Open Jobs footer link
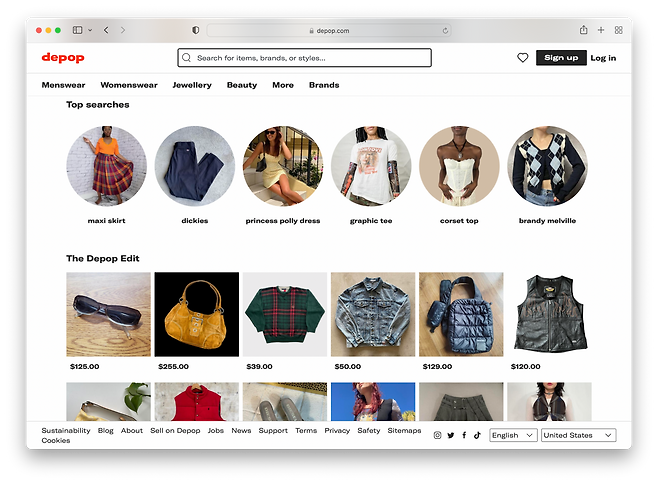 pyautogui.click(x=216, y=430)
